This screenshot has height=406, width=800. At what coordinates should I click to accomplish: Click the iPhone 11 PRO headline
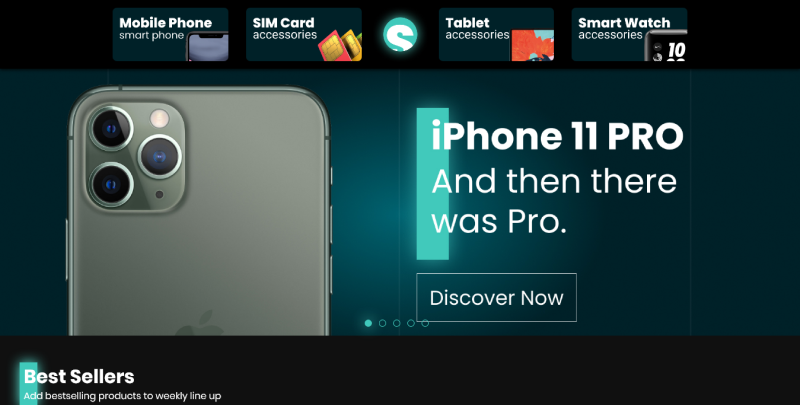click(x=557, y=136)
